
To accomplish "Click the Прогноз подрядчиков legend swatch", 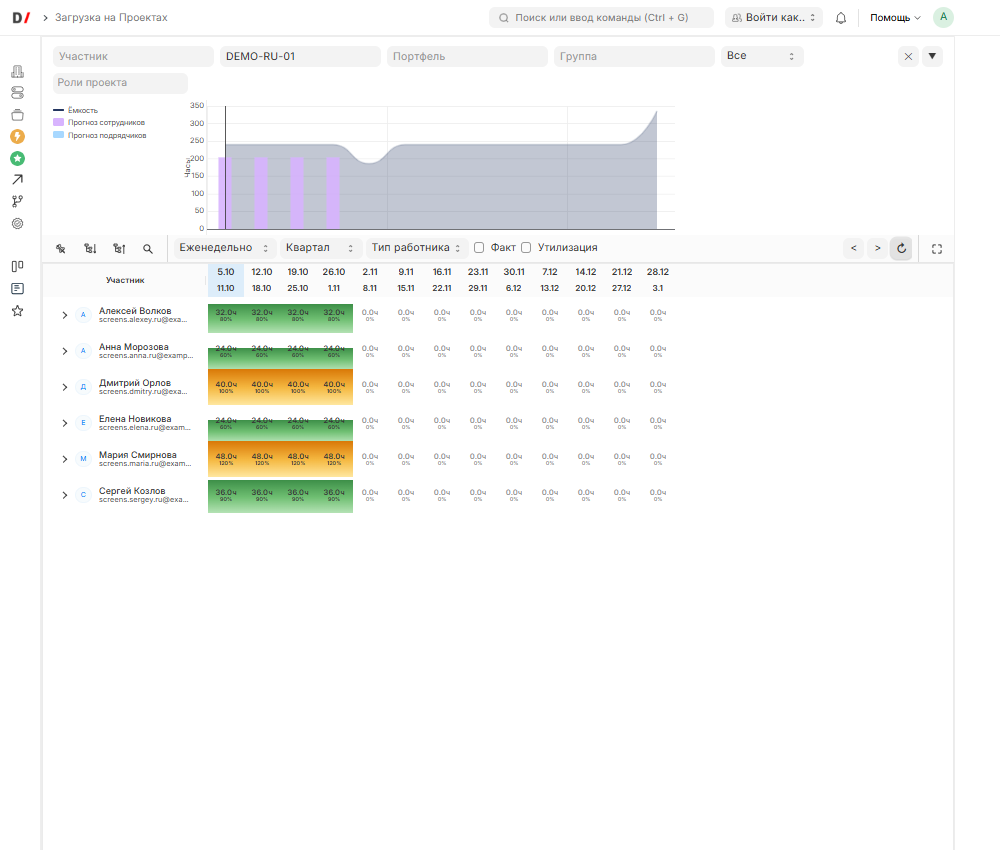I will tap(58, 135).
